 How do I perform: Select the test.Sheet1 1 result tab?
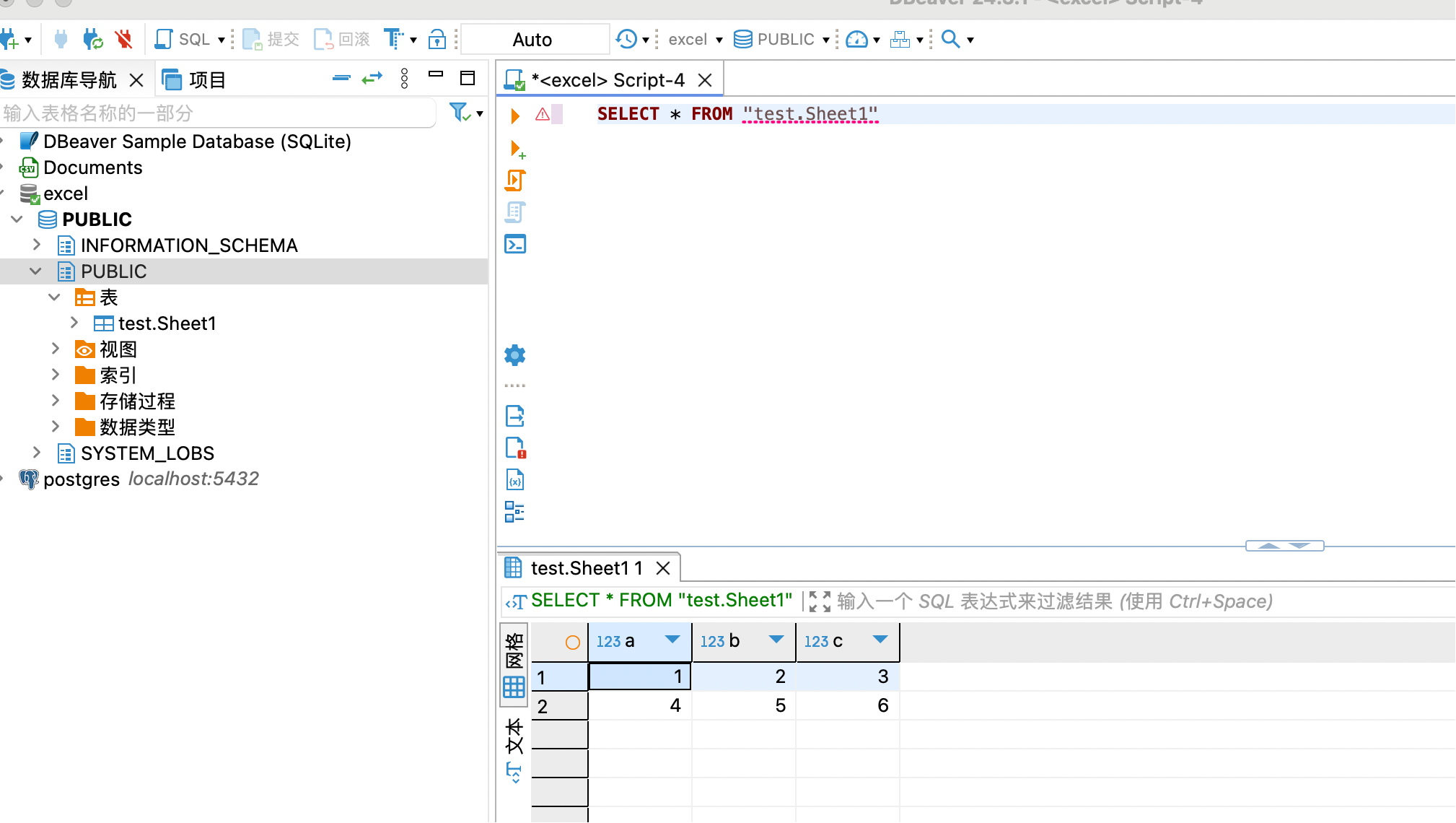[x=586, y=569]
